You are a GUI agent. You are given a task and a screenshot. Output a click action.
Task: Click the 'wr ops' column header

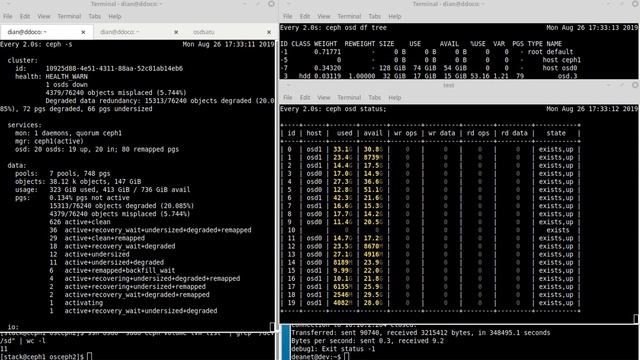[405, 133]
